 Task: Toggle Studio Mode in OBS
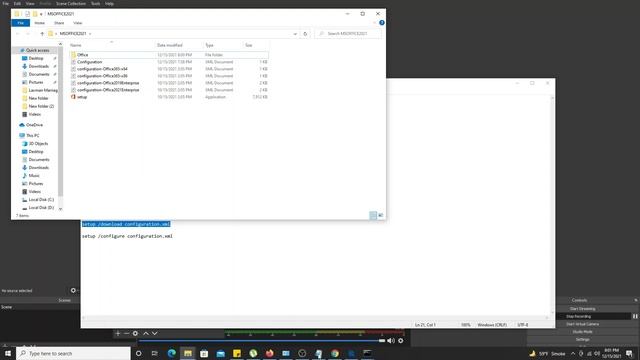[582, 332]
